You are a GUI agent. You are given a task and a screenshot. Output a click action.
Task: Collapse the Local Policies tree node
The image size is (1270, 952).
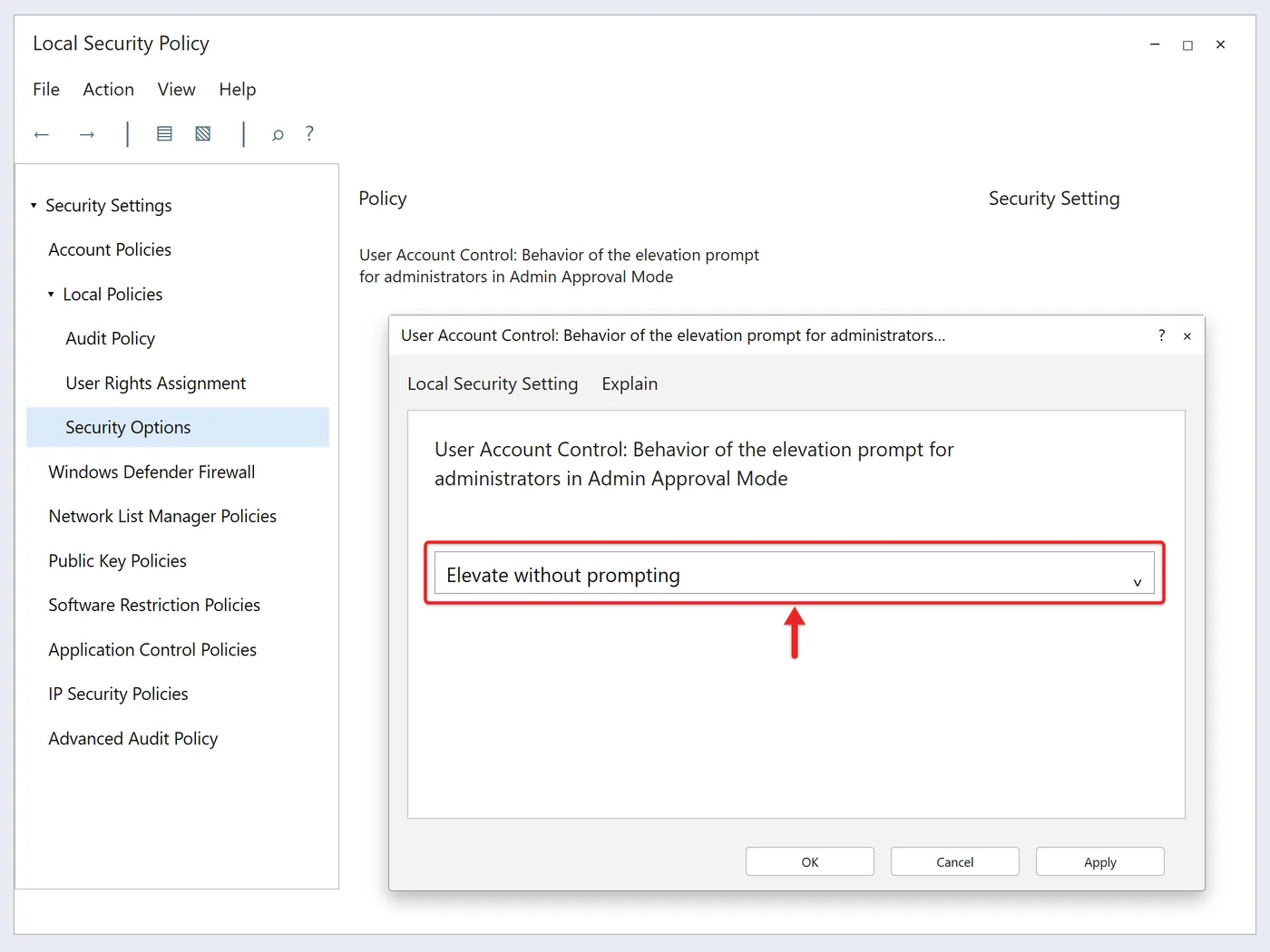click(51, 295)
